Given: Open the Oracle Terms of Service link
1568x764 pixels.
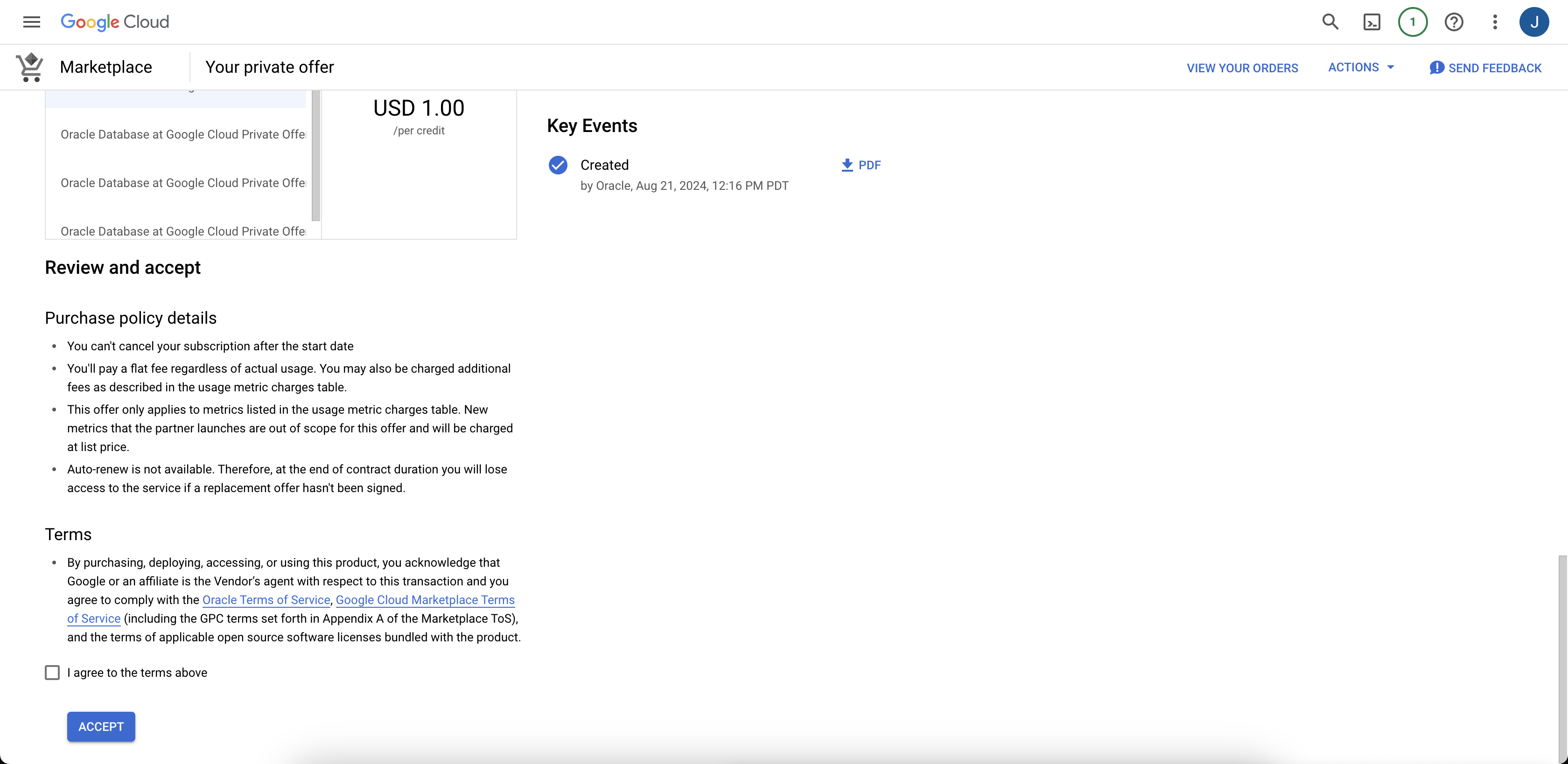Looking at the screenshot, I should point(266,600).
